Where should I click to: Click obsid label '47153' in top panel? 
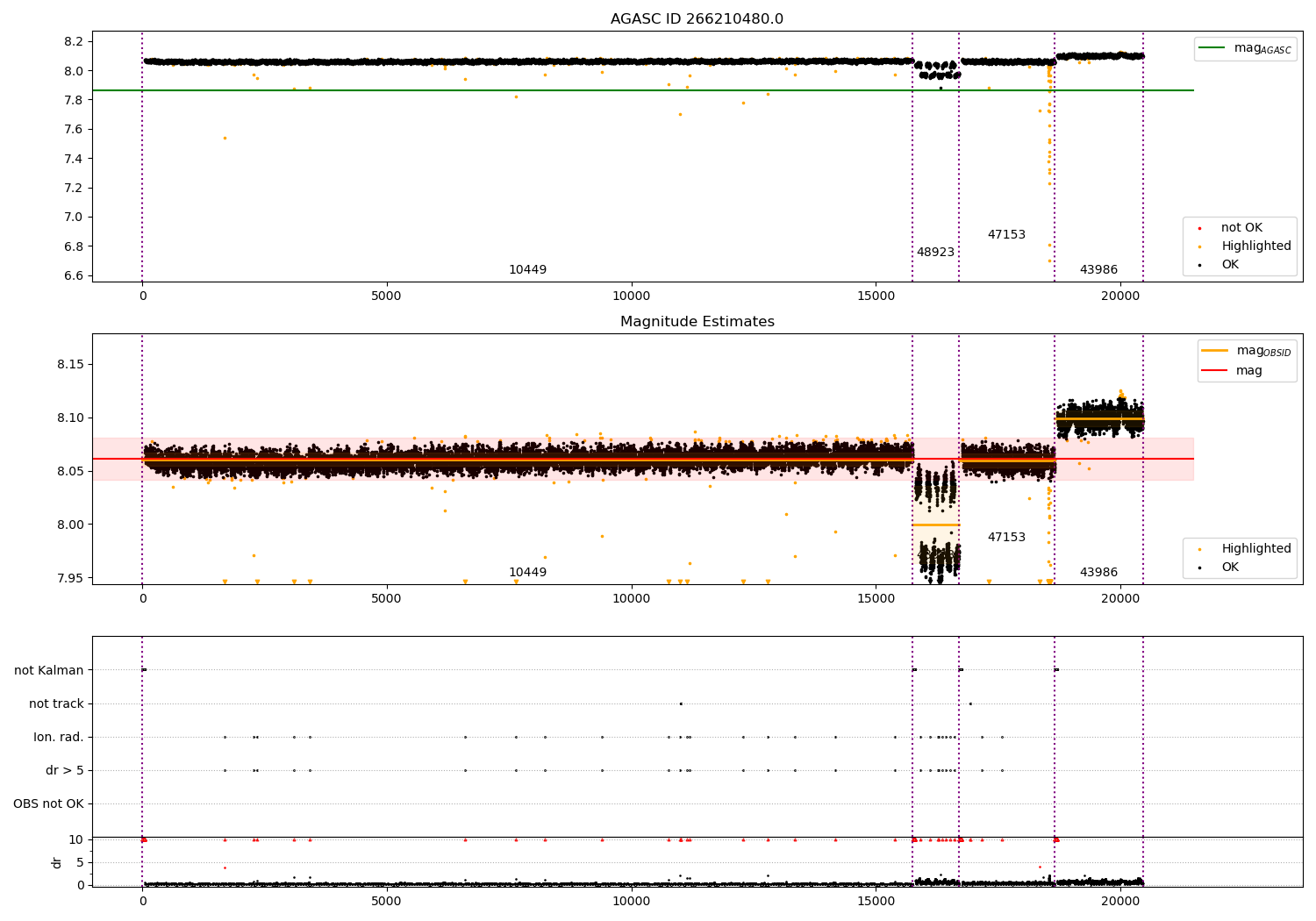click(1006, 235)
